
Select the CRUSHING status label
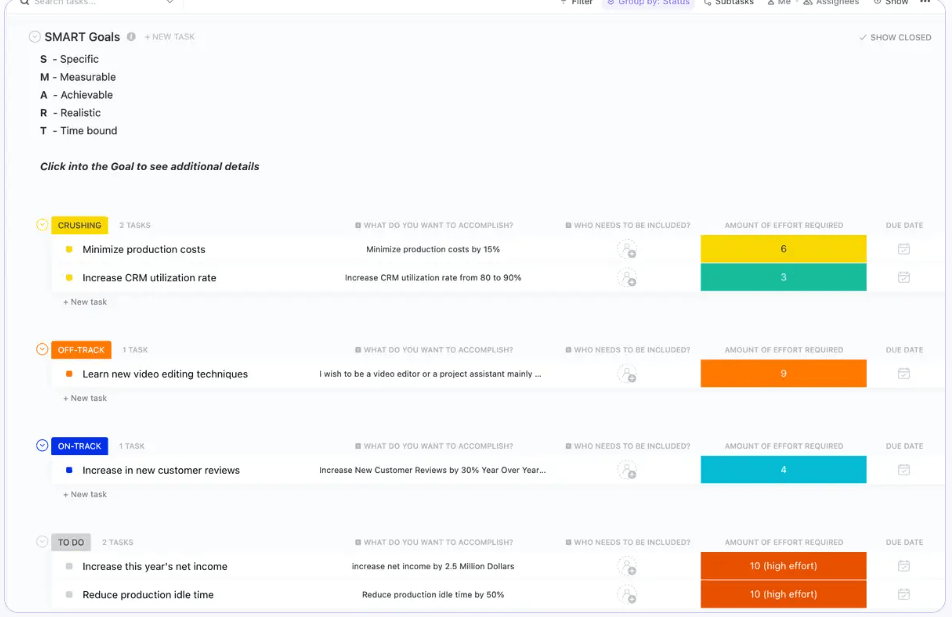[80, 225]
